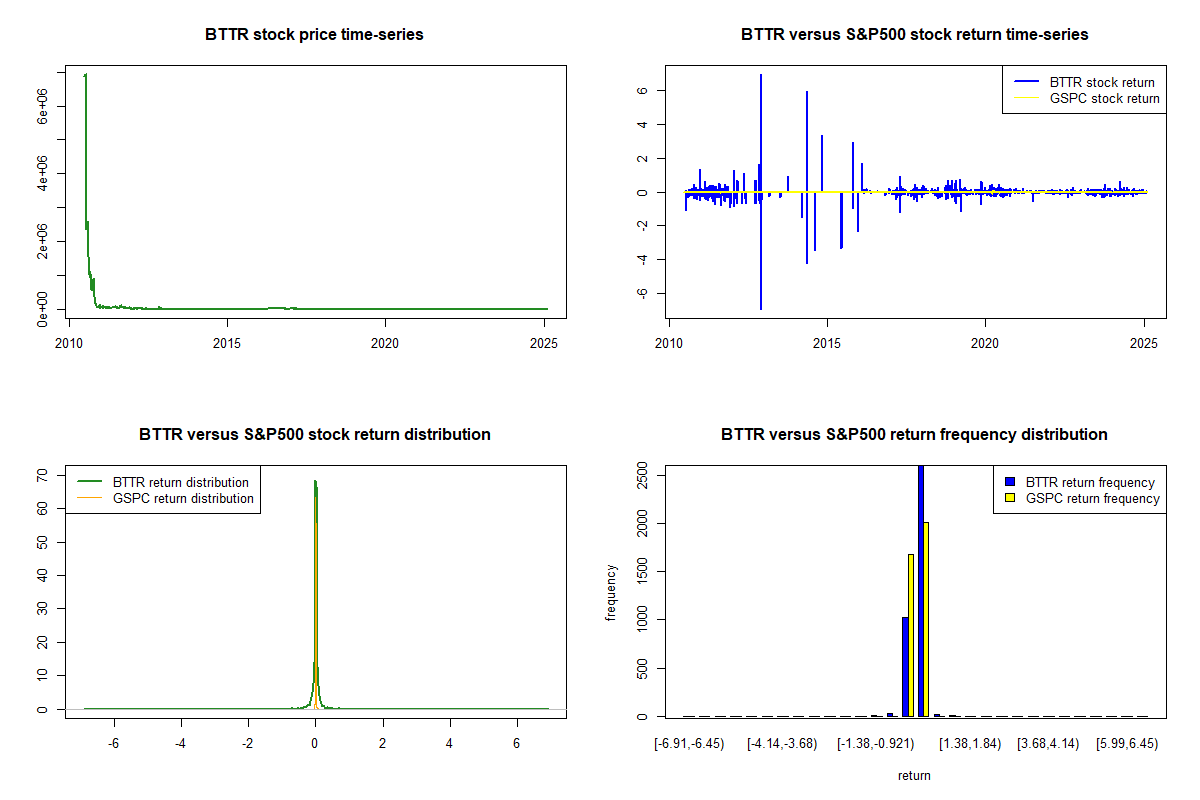Click the [-6.91,-6.45) x-axis bin label
This screenshot has height=800, width=1200.
[x=688, y=744]
